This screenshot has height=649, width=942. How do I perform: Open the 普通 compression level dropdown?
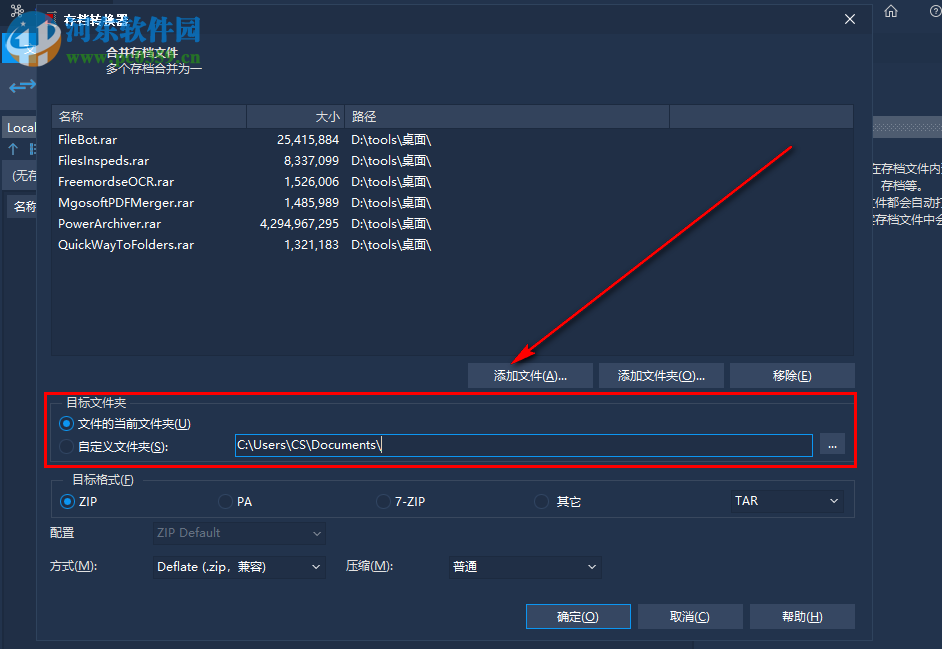click(524, 566)
